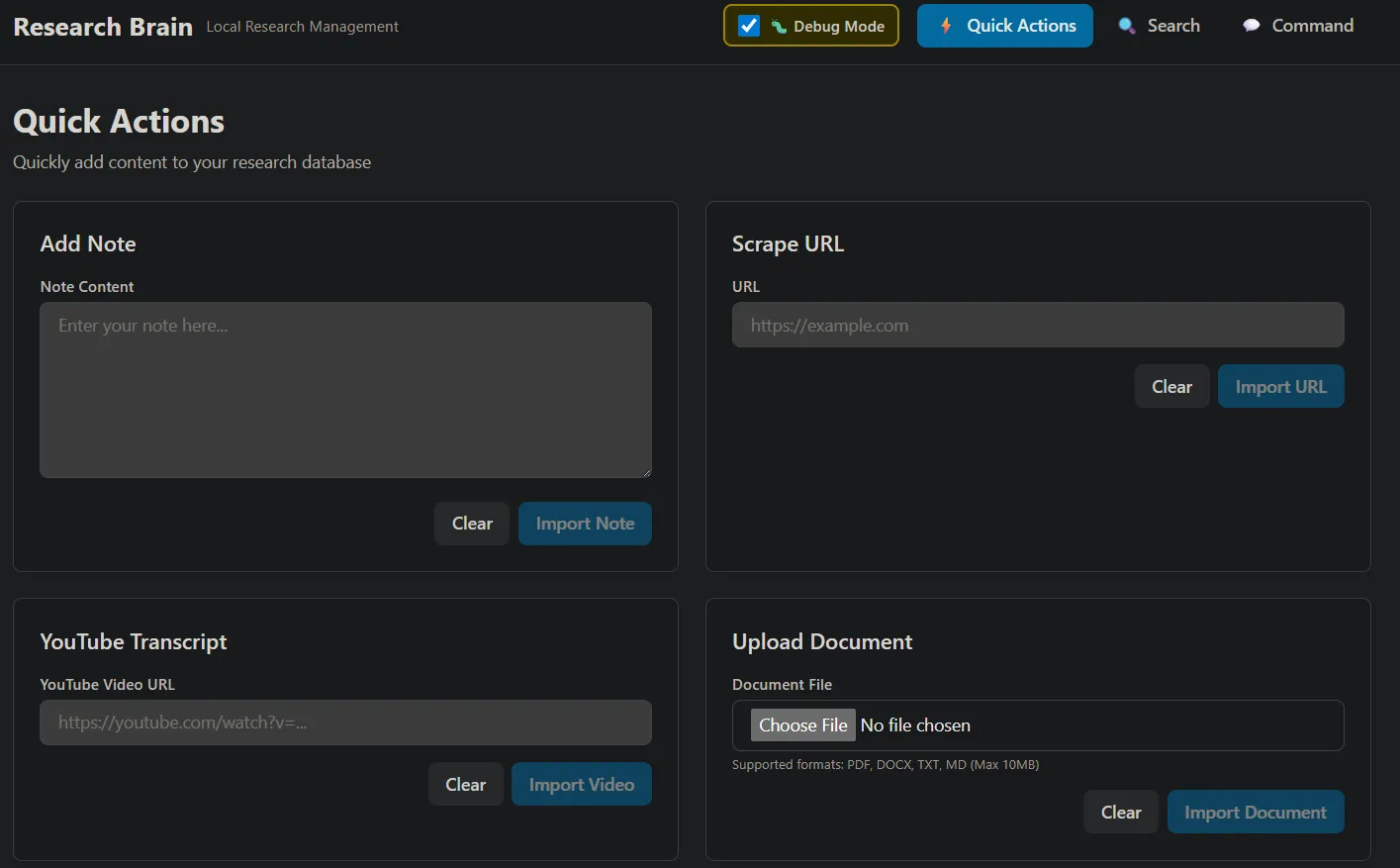
Task: Open the Quick Actions tab
Action: click(1005, 26)
